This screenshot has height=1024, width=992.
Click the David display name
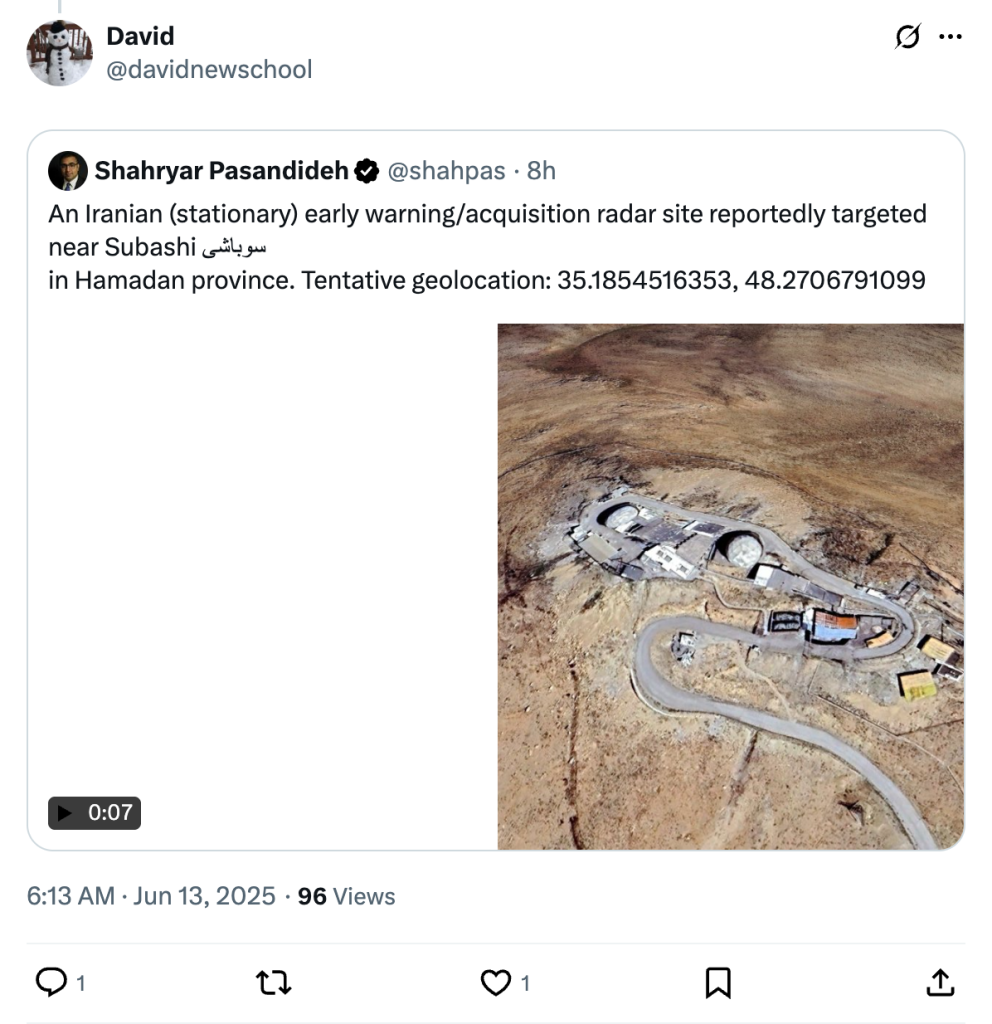coord(140,36)
